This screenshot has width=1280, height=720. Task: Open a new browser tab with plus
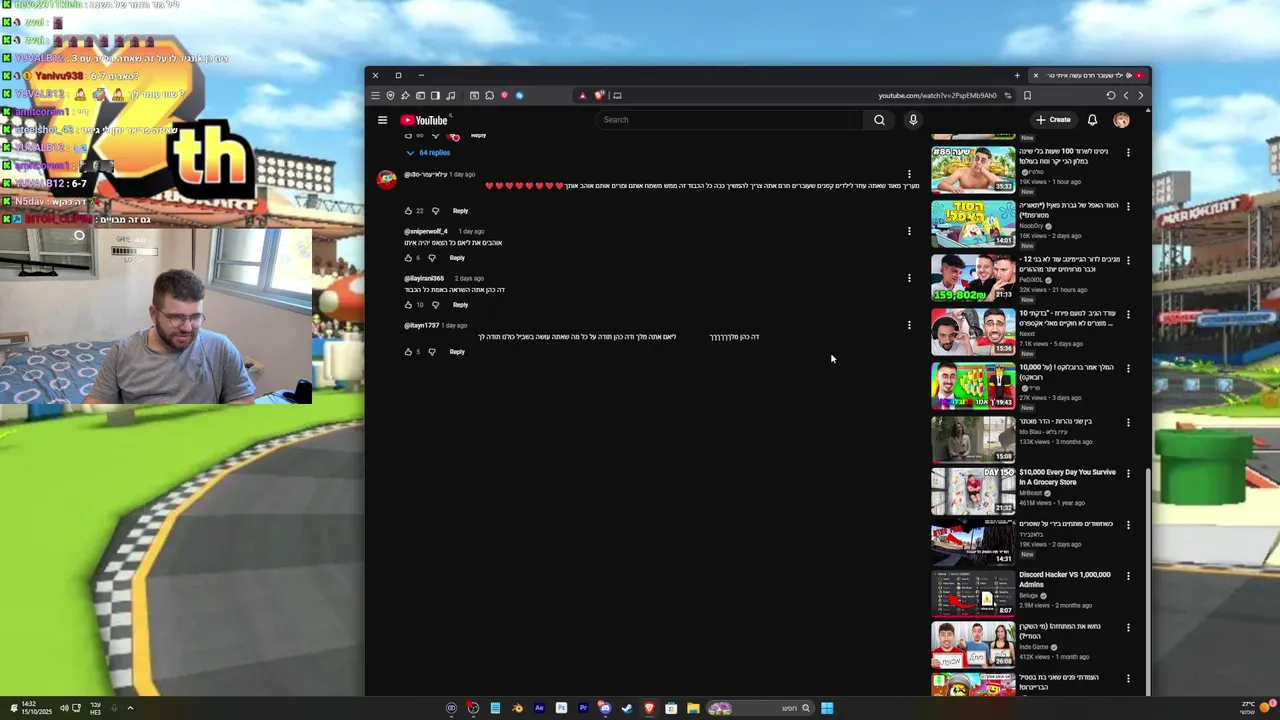1017,76
